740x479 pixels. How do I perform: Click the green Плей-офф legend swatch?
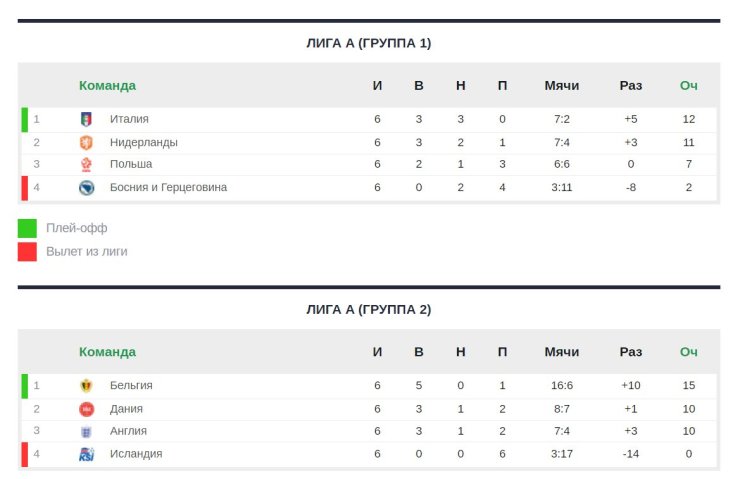(27, 228)
